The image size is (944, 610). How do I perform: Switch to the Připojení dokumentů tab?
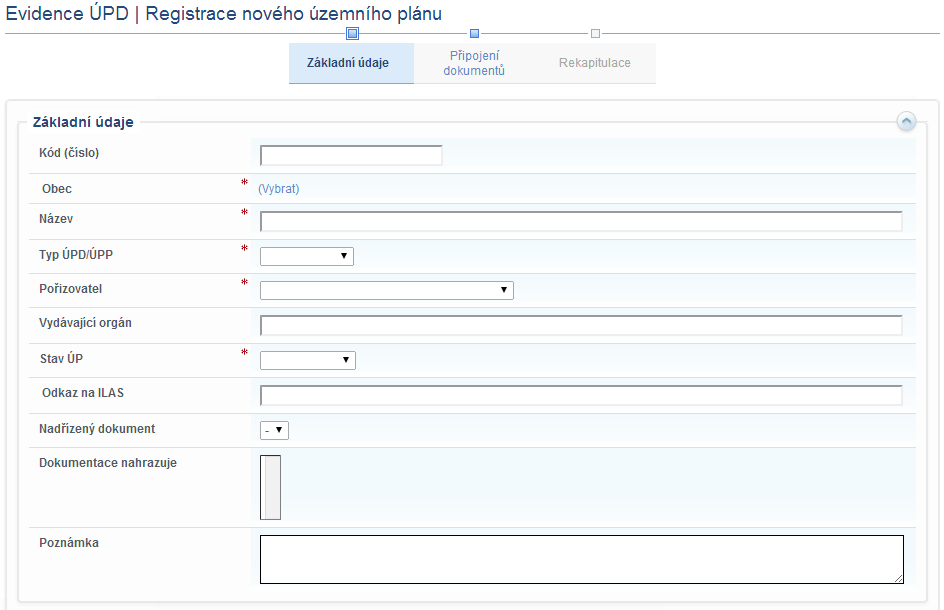[473, 62]
